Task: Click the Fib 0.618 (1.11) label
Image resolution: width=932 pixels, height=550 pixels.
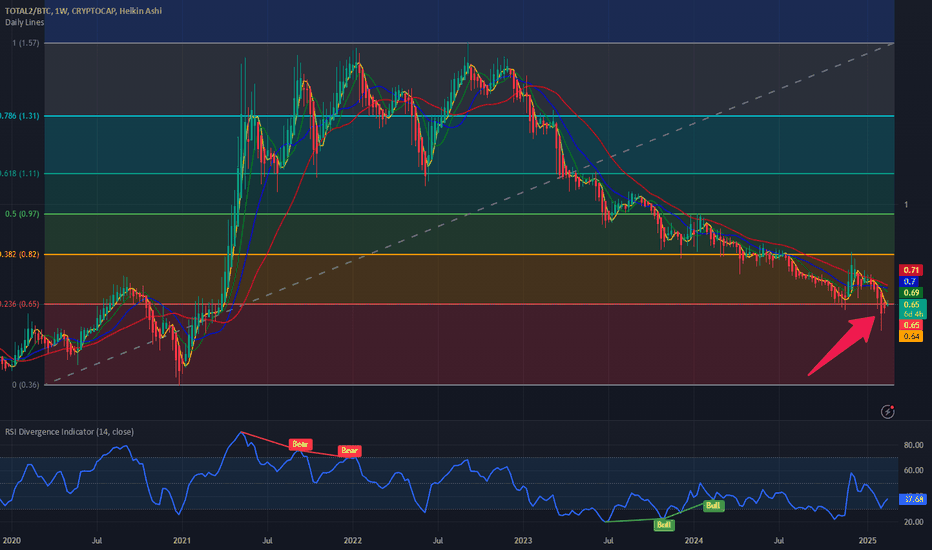Action: [x=20, y=174]
